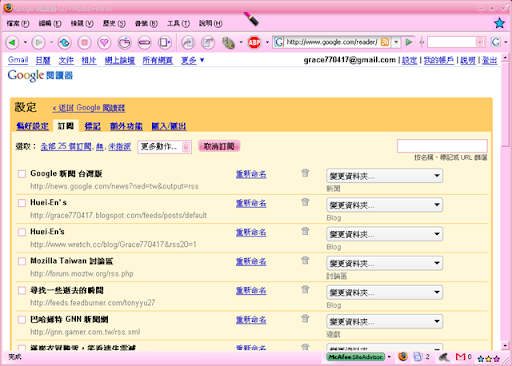Click the blue star at the menu bar's right
The image size is (512, 366).
coord(499,23)
